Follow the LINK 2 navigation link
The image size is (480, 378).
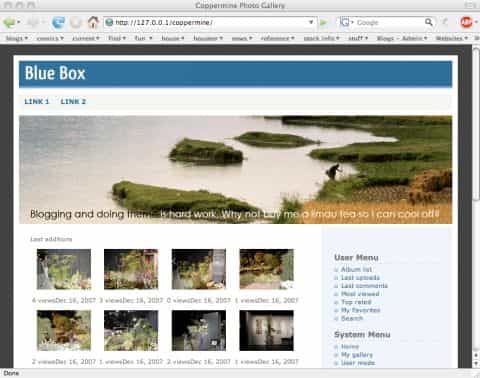[73, 102]
